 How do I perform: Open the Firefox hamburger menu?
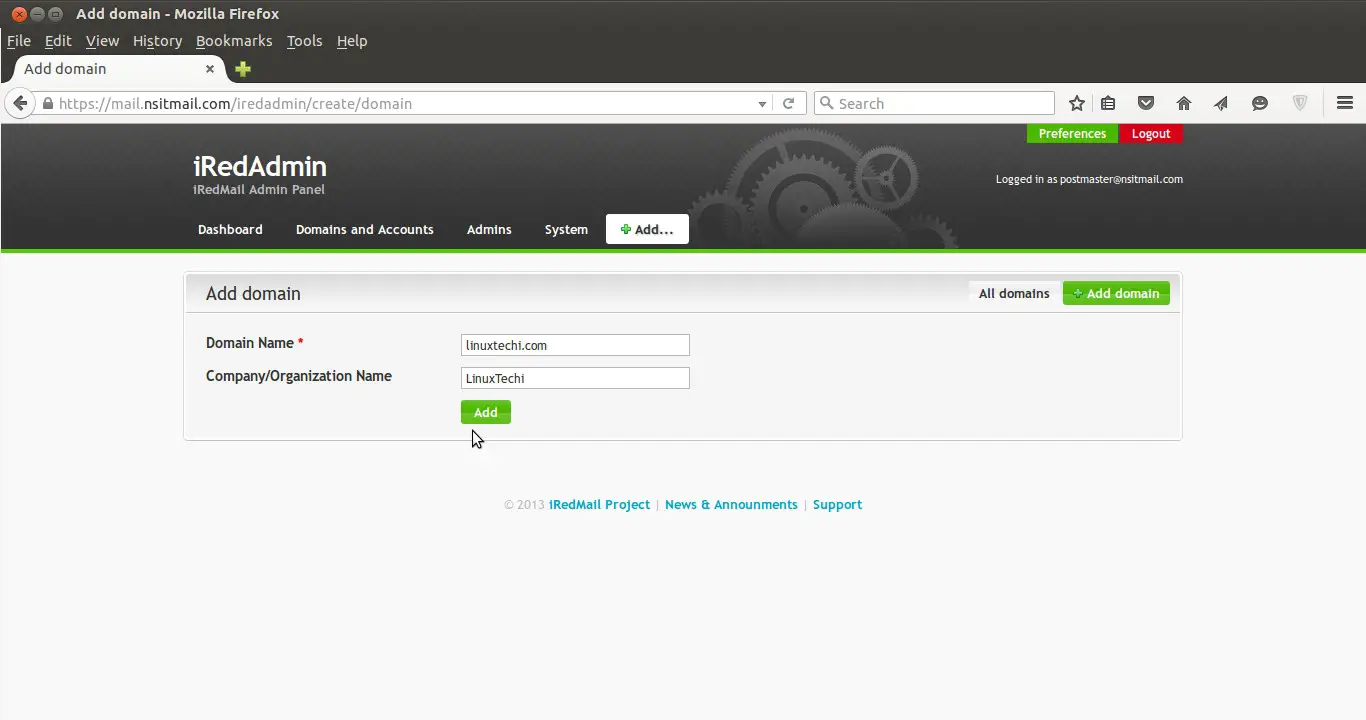pos(1344,103)
